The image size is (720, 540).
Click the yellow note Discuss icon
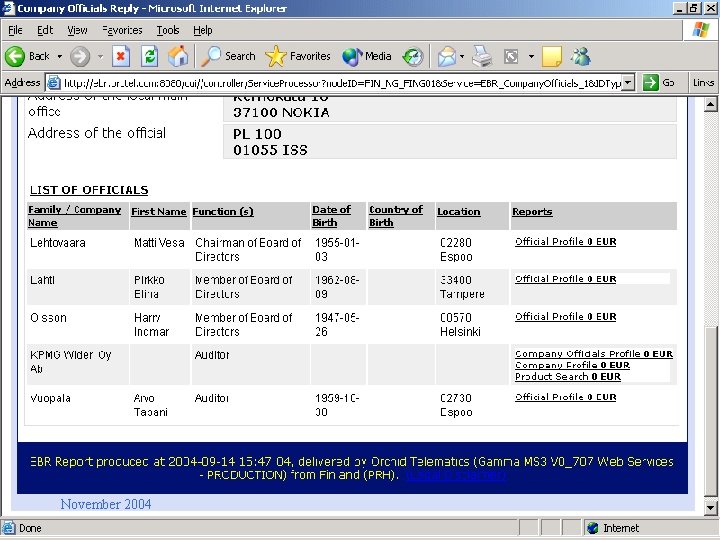point(551,56)
